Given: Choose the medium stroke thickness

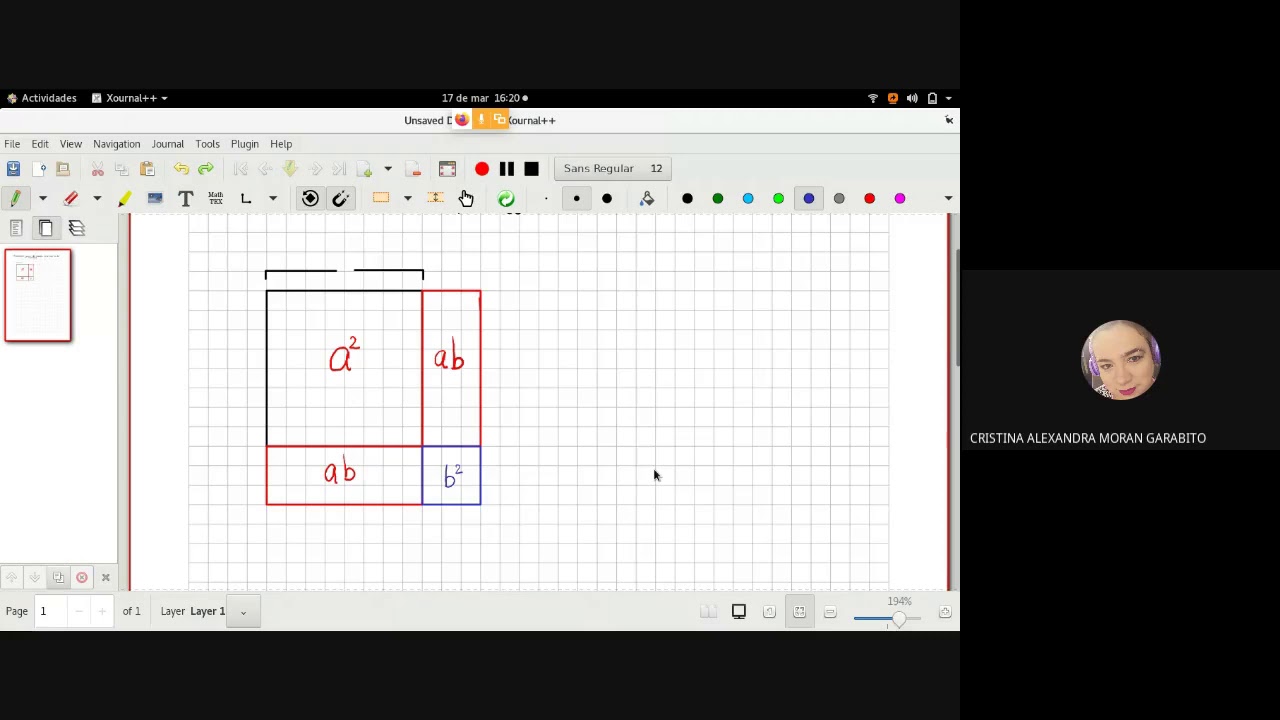Looking at the screenshot, I should point(576,198).
